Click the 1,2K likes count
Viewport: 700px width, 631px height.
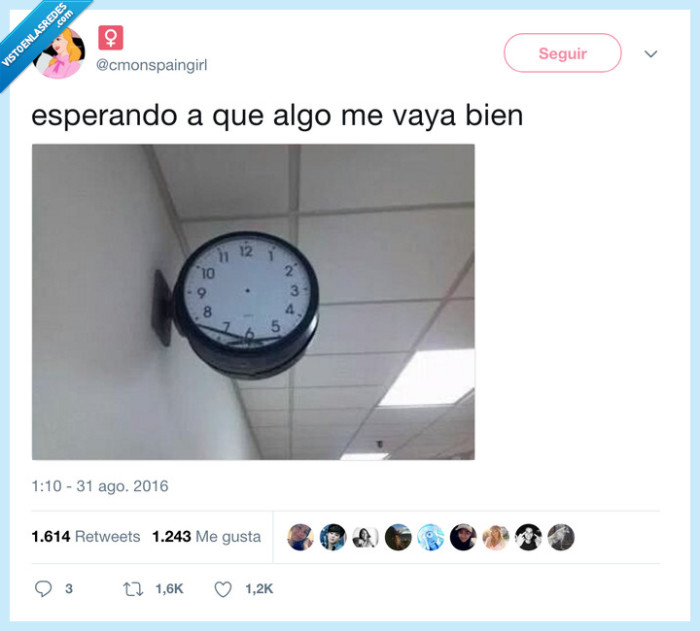[x=259, y=589]
